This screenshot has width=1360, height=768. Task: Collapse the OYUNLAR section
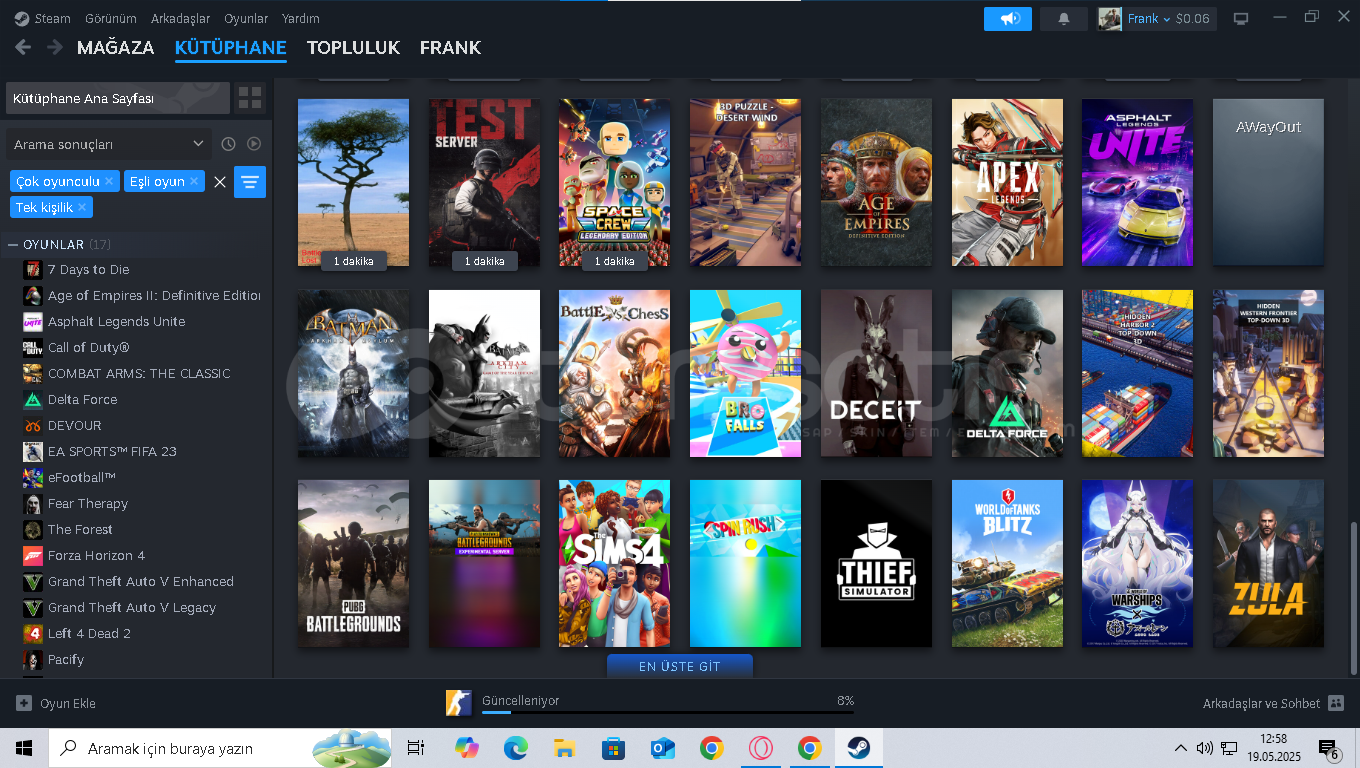(x=13, y=244)
